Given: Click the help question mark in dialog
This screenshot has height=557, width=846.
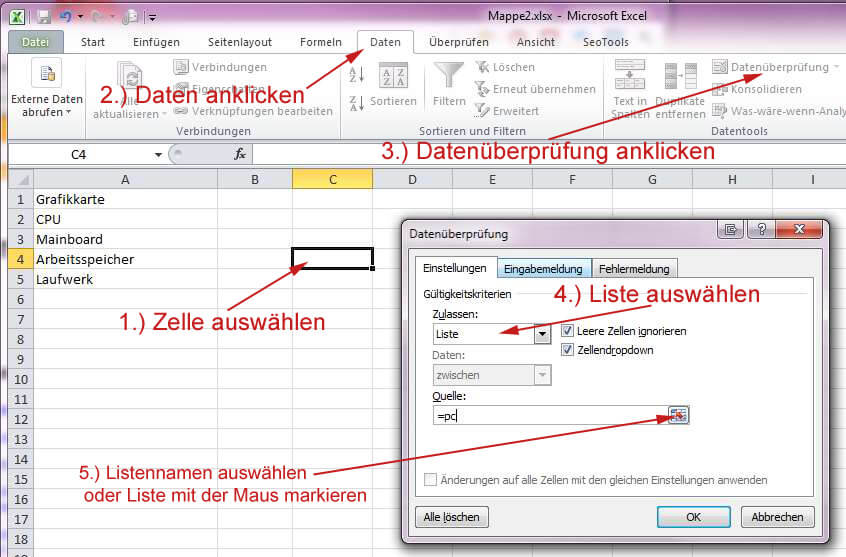Looking at the screenshot, I should tap(761, 229).
